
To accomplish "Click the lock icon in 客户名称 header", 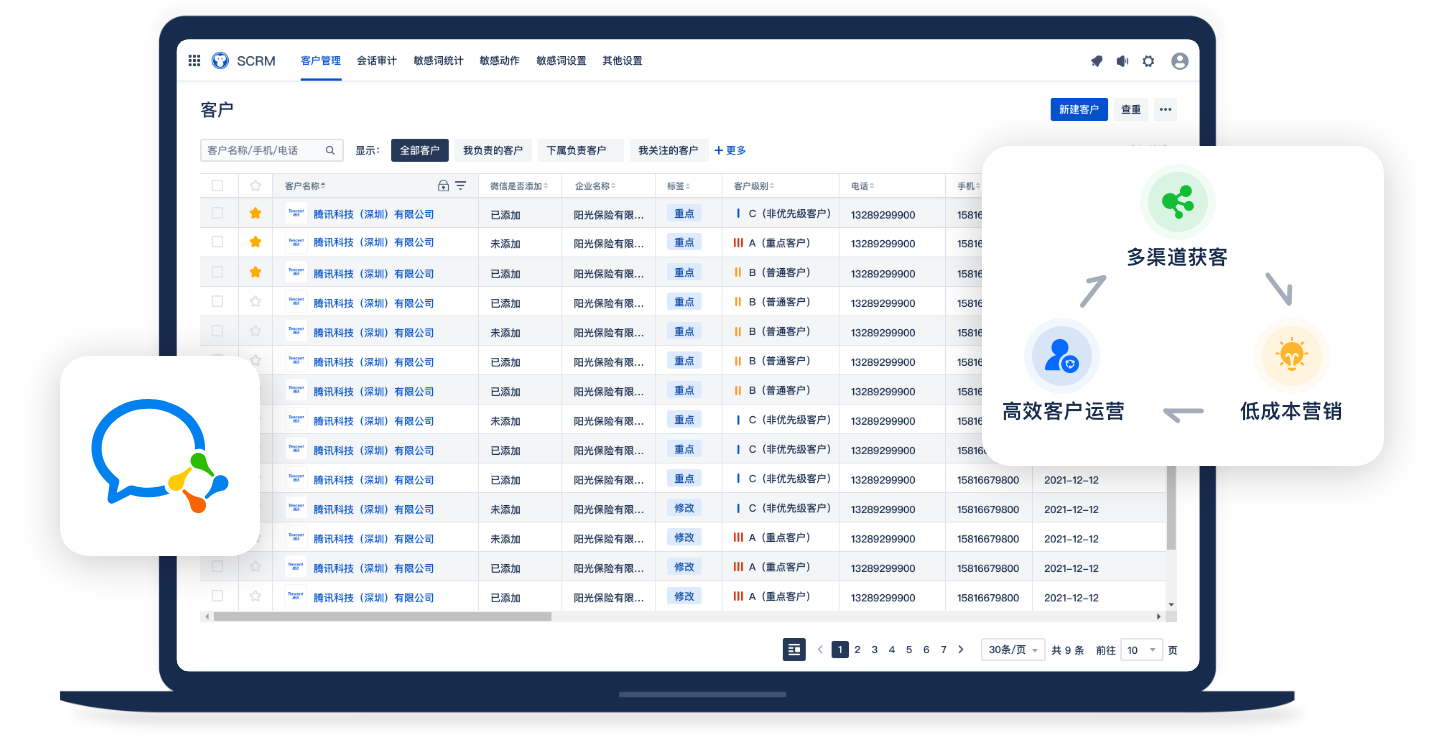I will [443, 186].
